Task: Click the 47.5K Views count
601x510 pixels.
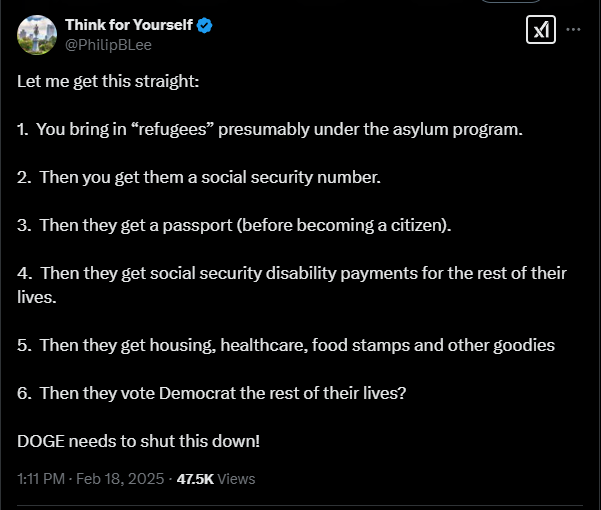Action: [216, 479]
